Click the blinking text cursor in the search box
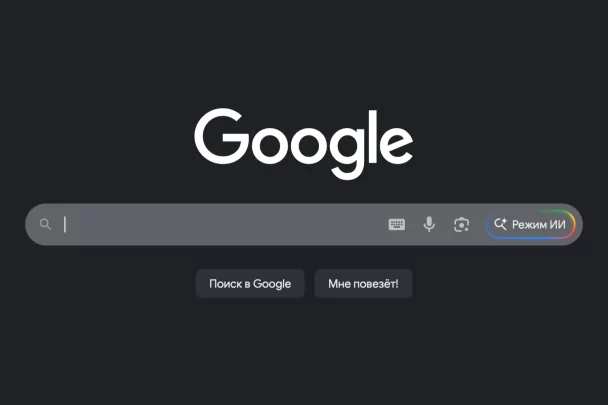Viewport: 608px width, 405px height. (x=65, y=224)
